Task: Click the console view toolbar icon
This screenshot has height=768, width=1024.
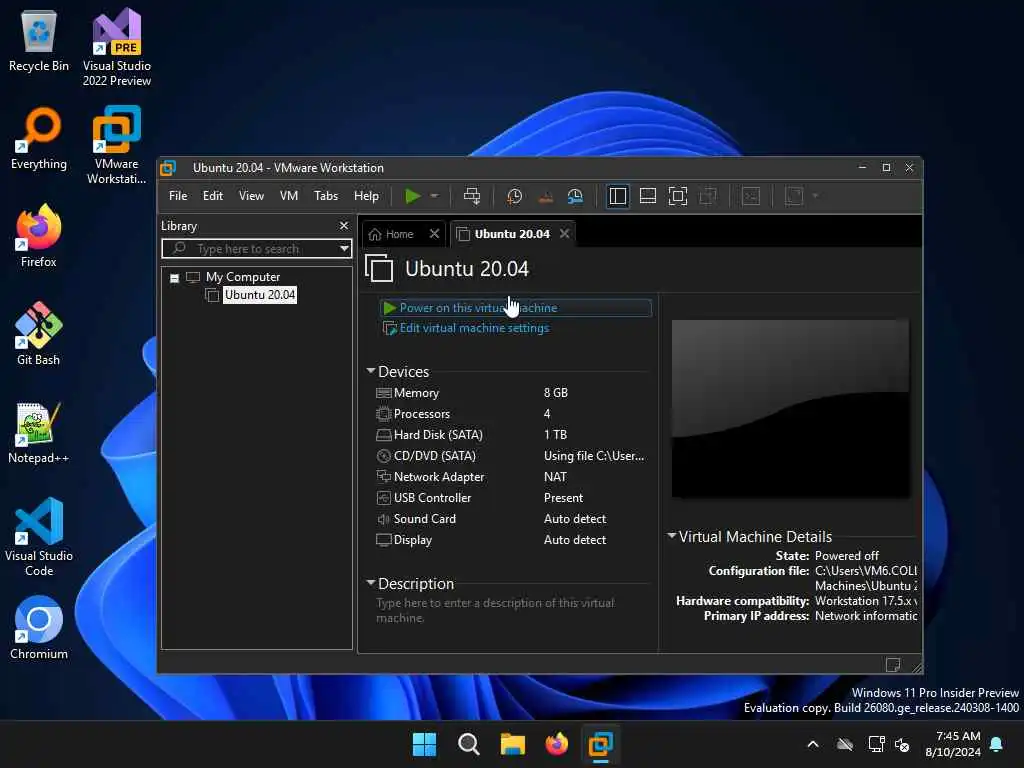Action: click(751, 196)
